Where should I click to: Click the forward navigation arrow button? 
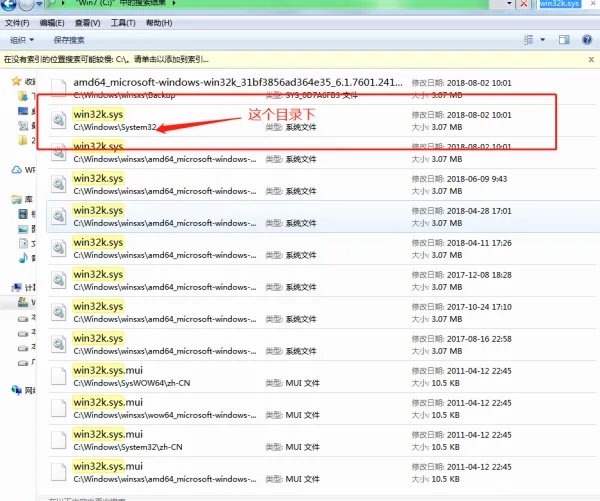(x=26, y=5)
